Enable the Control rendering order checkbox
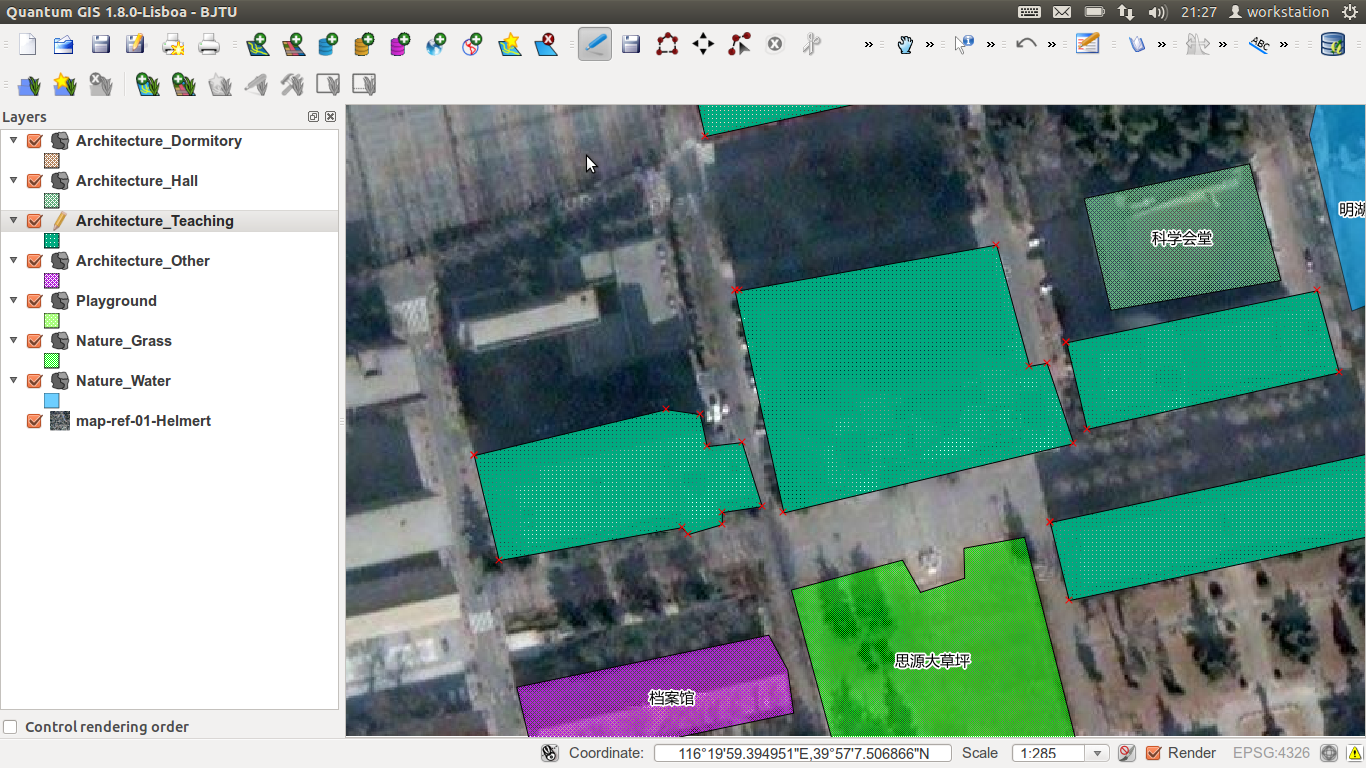 pos(11,727)
